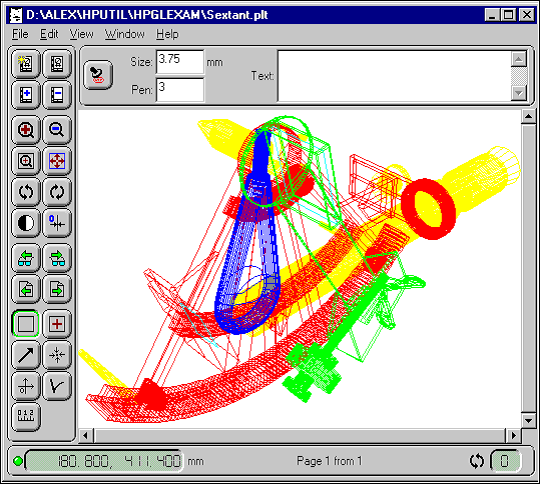Click the green status light in the status bar
Viewport: 540px width, 484px height.
pyautogui.click(x=18, y=461)
